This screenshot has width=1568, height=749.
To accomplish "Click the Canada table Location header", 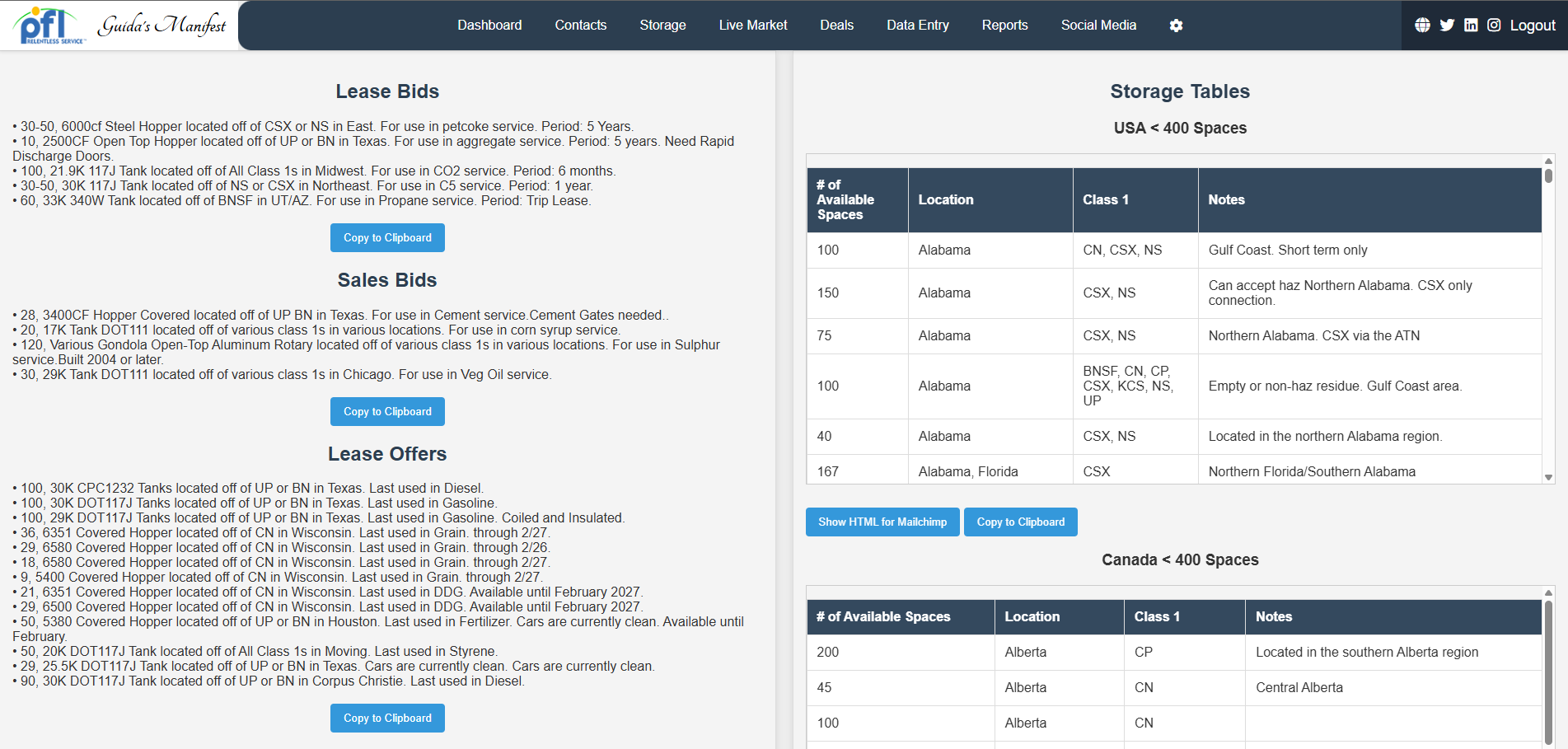I will coord(1060,617).
